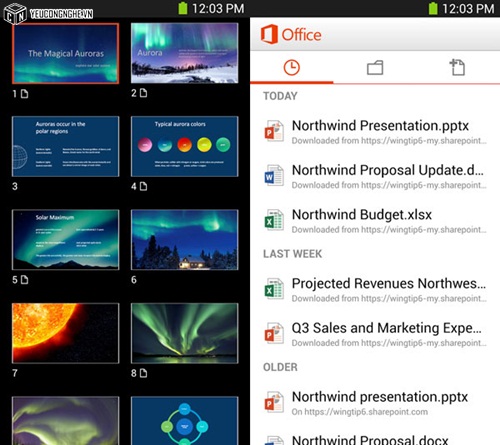
Task: Select the circular cycle diagram slide
Action: (185, 421)
